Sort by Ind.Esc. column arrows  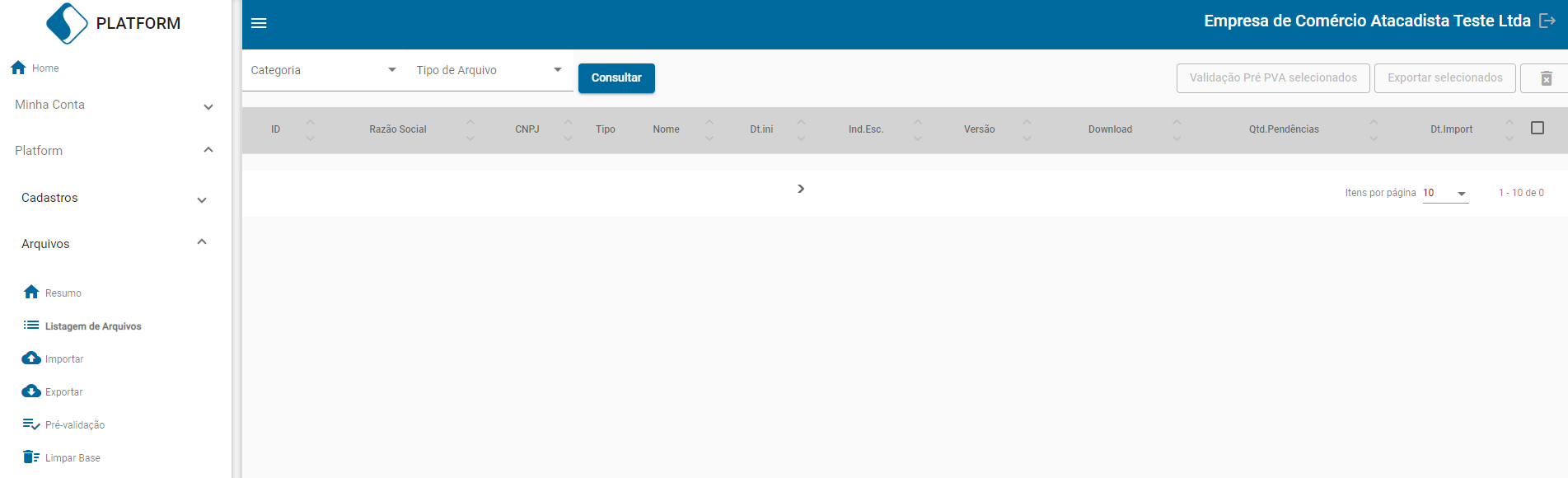pyautogui.click(x=918, y=129)
